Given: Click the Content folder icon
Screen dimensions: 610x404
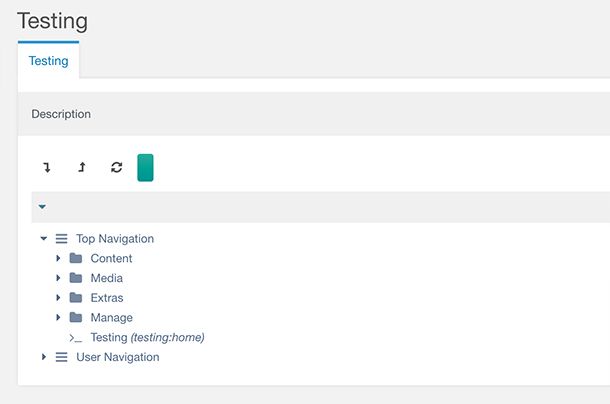Looking at the screenshot, I should [x=76, y=258].
